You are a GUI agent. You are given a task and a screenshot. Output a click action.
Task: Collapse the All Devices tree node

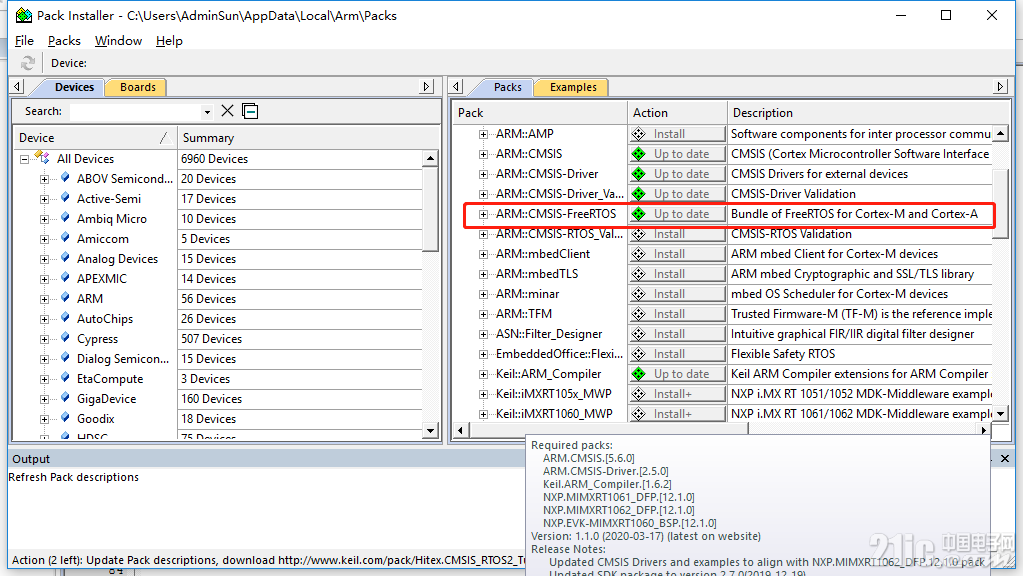pyautogui.click(x=24, y=159)
